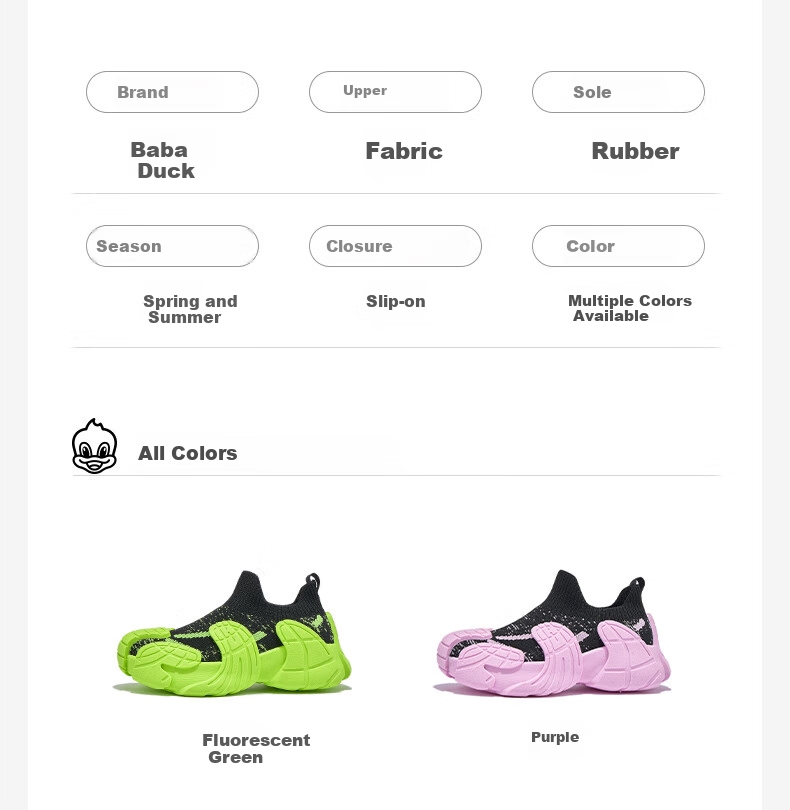
Task: Click the Color pill label
Action: [618, 246]
